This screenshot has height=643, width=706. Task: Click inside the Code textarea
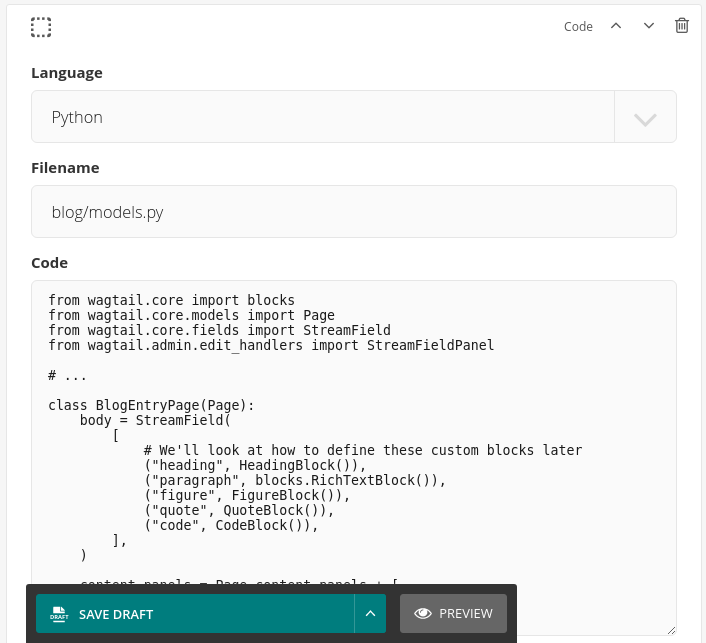click(354, 458)
